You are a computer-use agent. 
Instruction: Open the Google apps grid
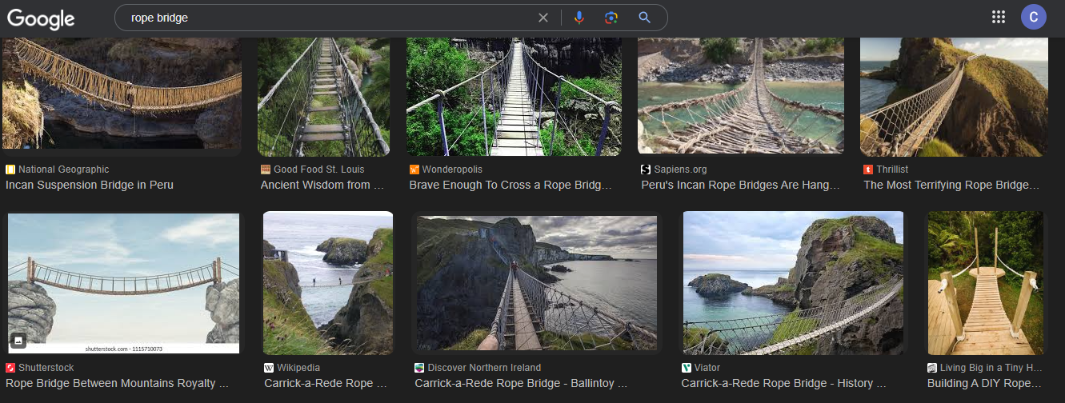[x=998, y=17]
